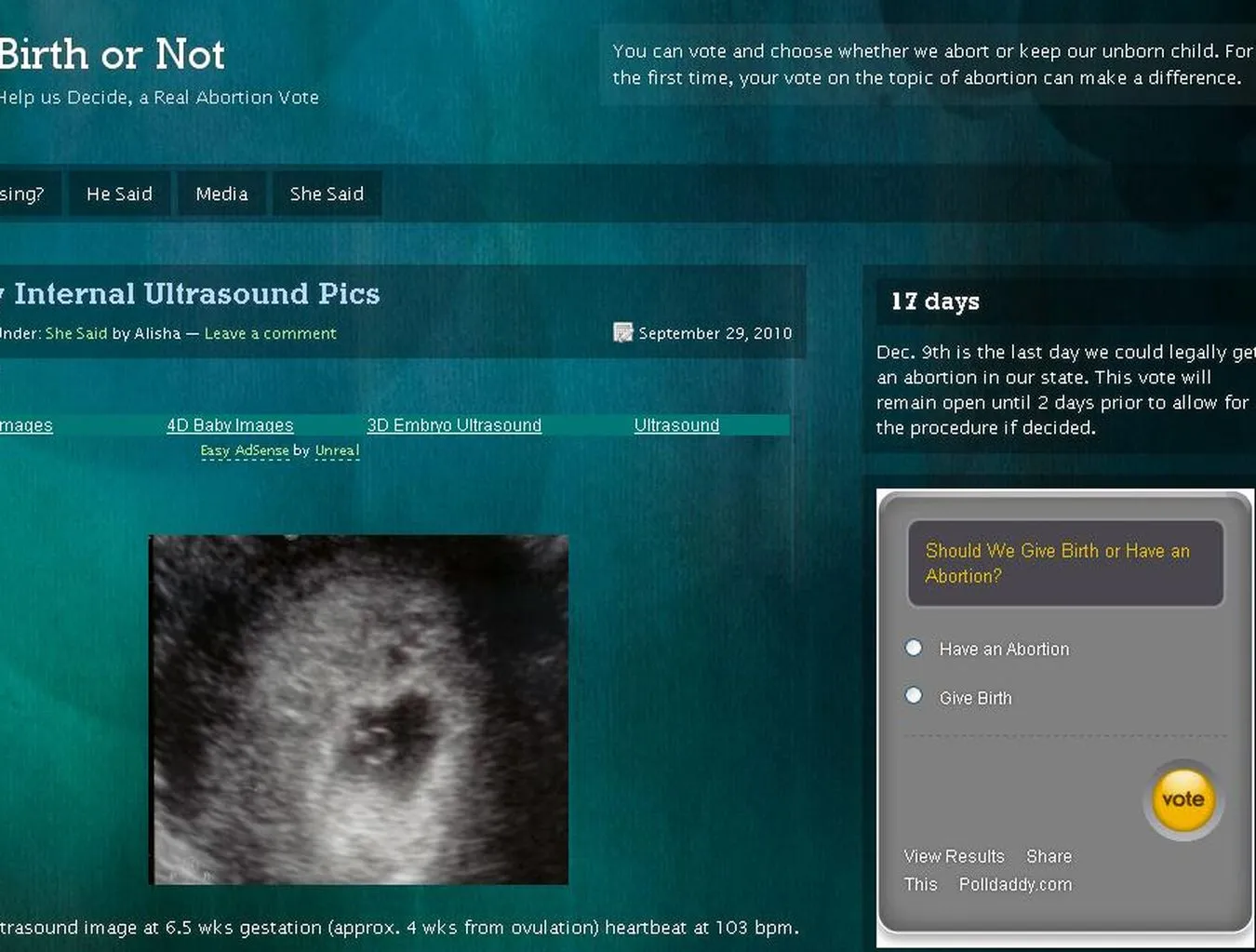View Results of the poll
Screen dimensions: 1256x952
(954, 856)
